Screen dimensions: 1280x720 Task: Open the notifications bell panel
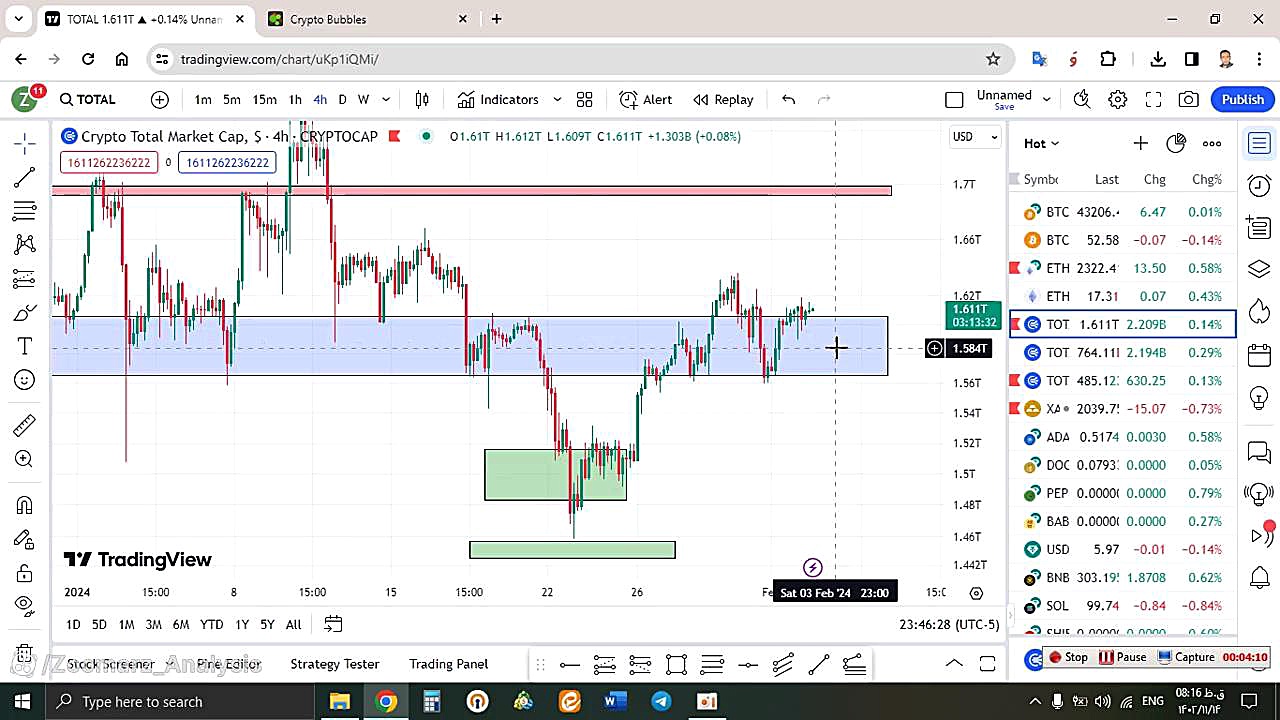[x=1259, y=577]
